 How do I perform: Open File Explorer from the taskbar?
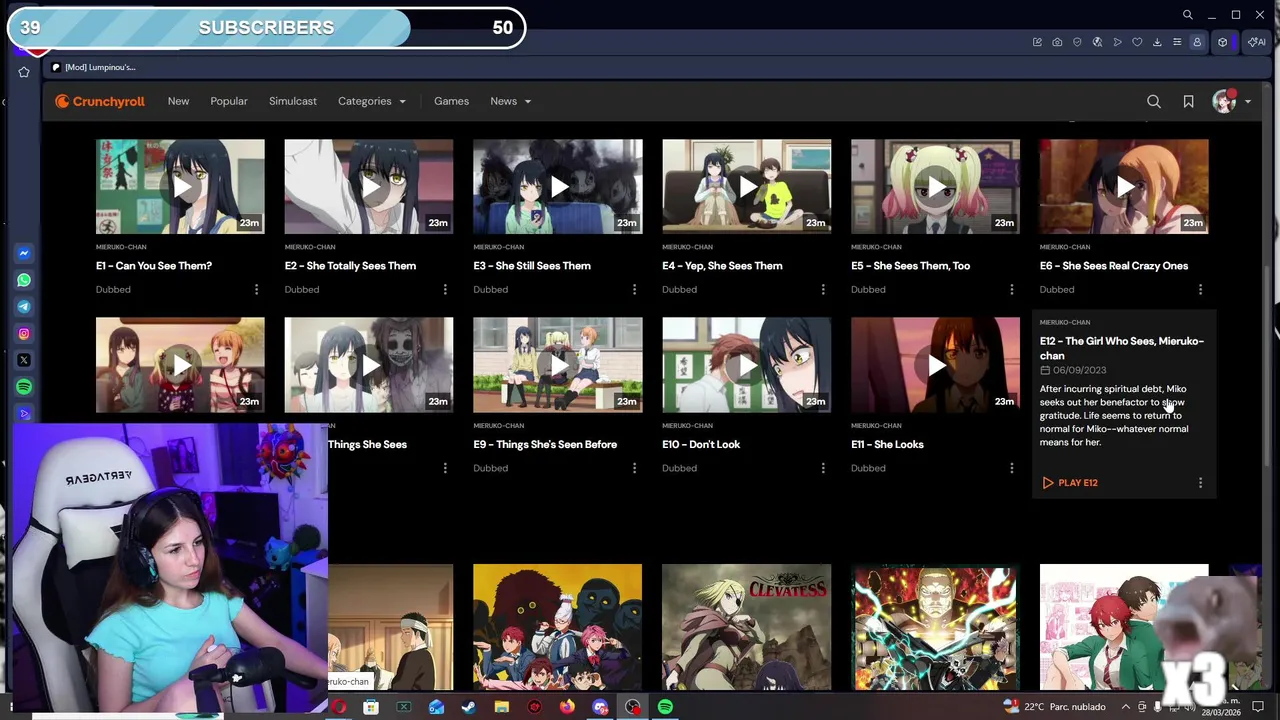[x=501, y=707]
